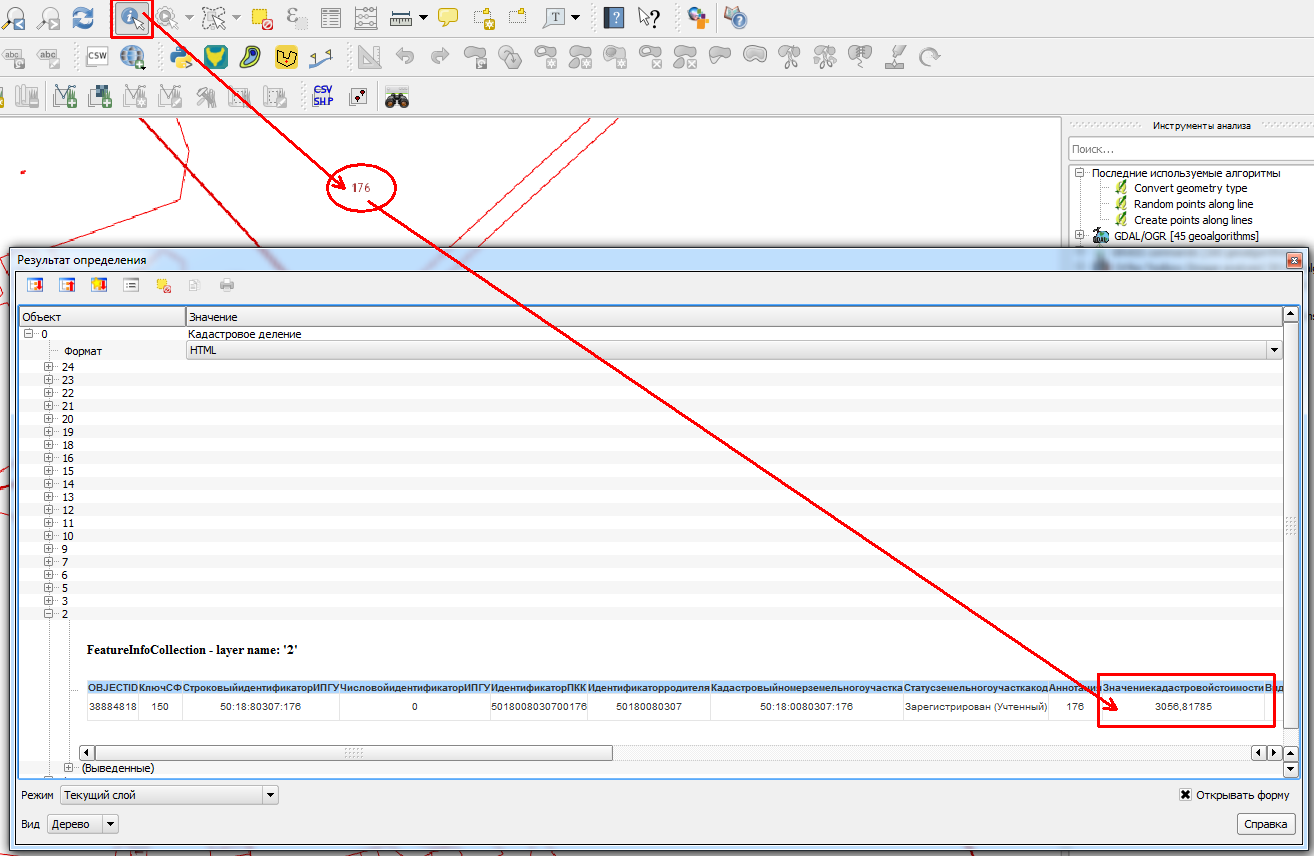This screenshot has height=856, width=1314.
Task: Click the Python console icon
Action: (x=181, y=57)
